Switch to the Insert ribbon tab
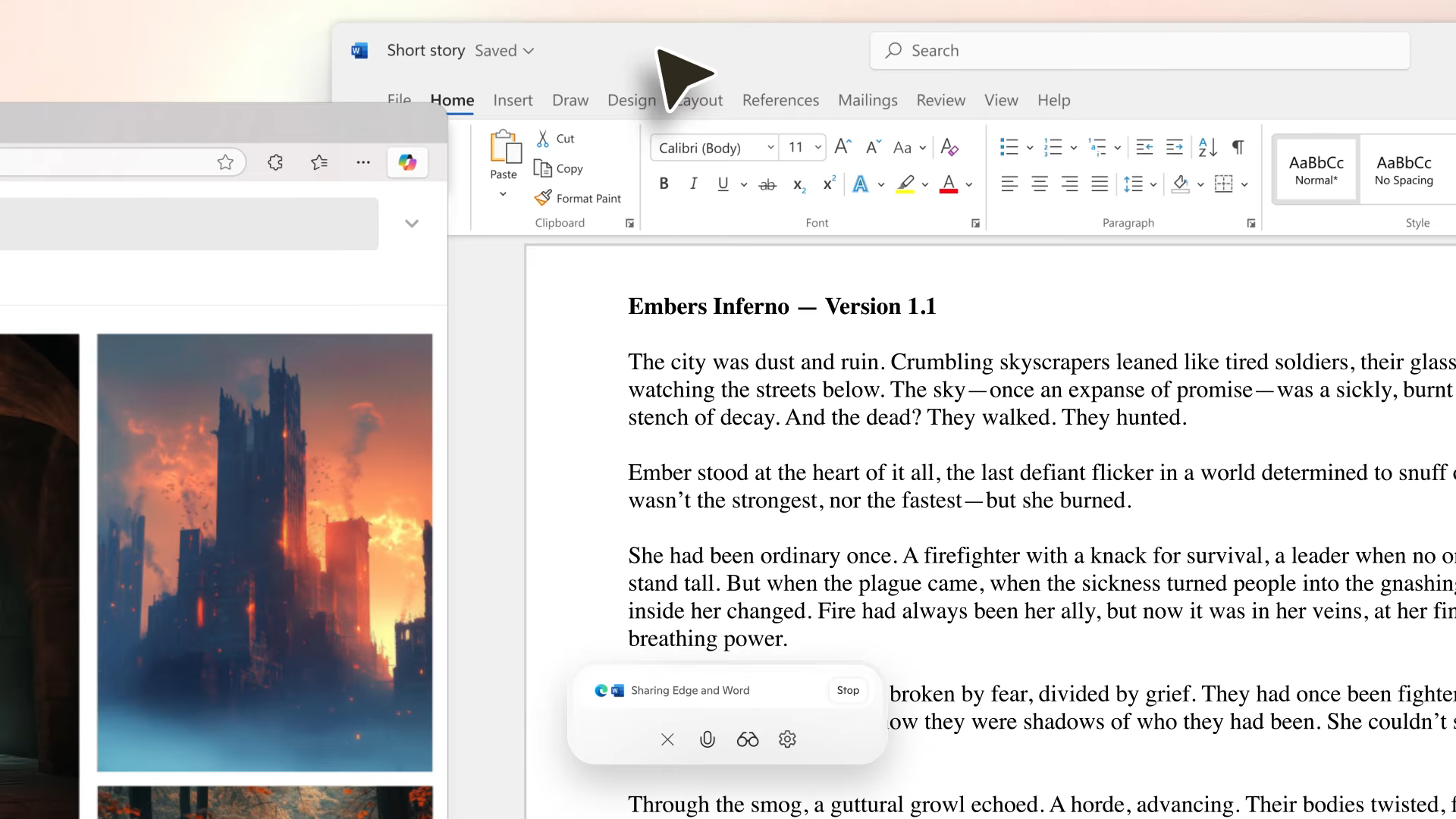Viewport: 1456px width, 819px height. coord(513,100)
